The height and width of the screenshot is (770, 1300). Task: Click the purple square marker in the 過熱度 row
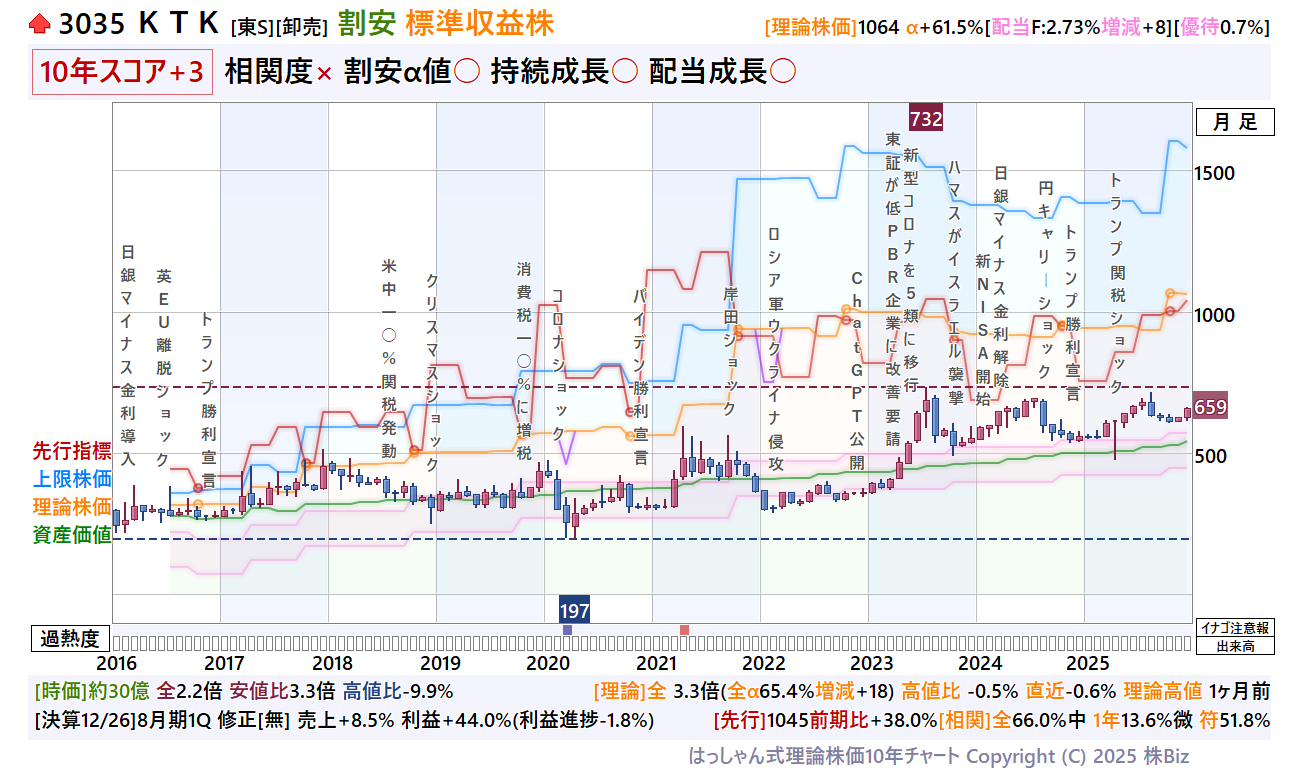[x=568, y=630]
